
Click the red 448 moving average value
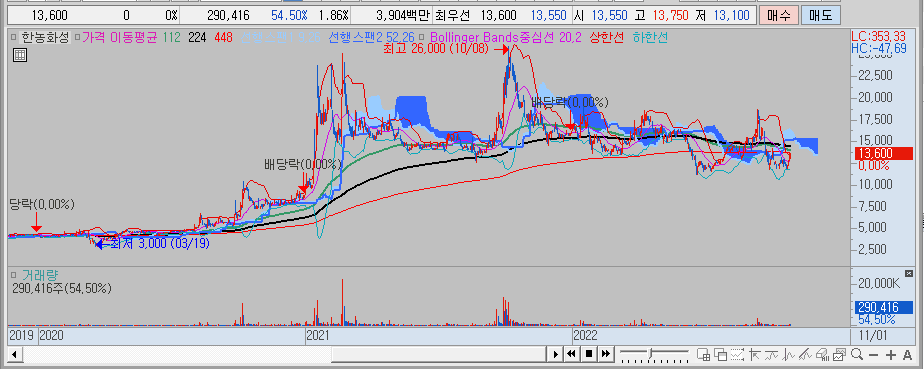click(223, 38)
